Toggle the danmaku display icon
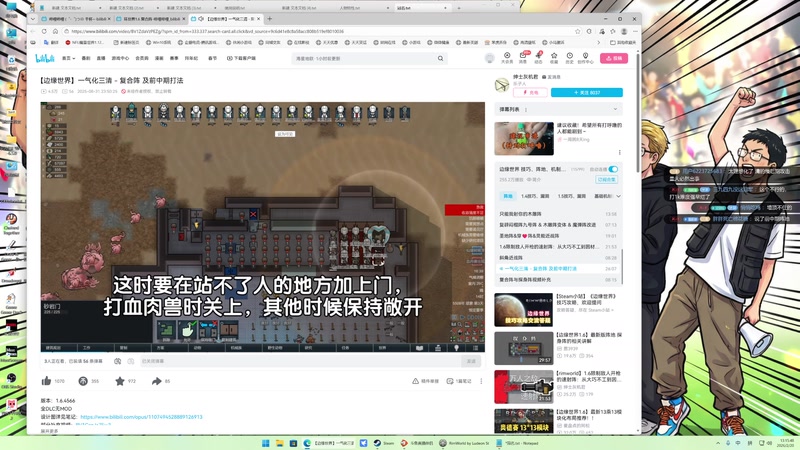This screenshot has width=800, height=450. pos(117,361)
